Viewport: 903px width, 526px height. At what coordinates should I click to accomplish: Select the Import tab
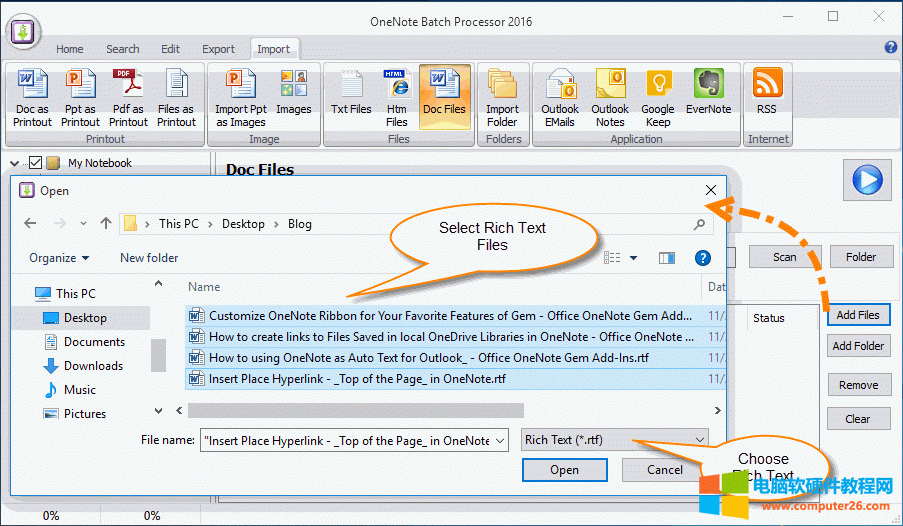tap(274, 49)
